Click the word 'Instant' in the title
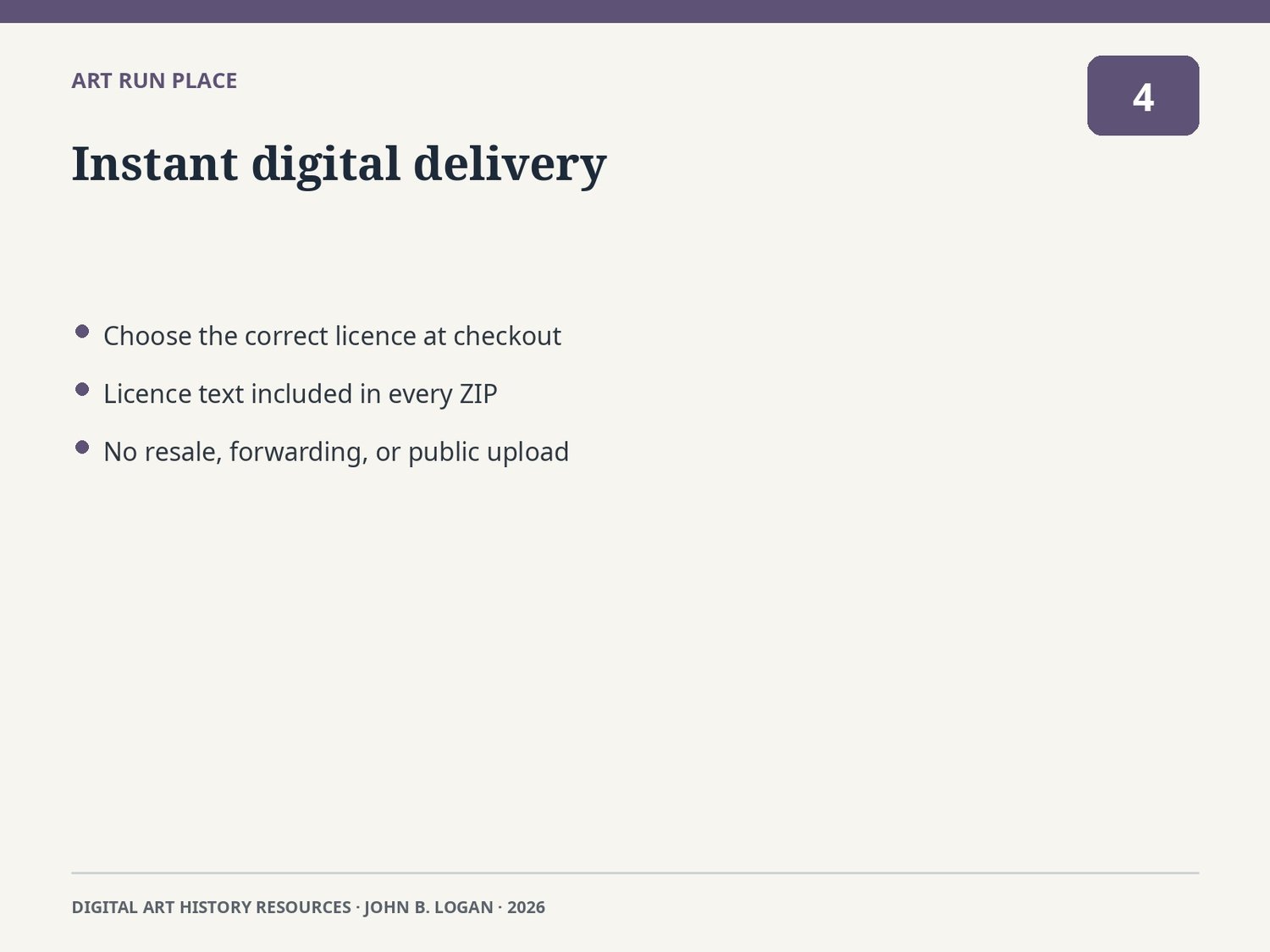This screenshot has height=952, width=1270. (x=155, y=164)
